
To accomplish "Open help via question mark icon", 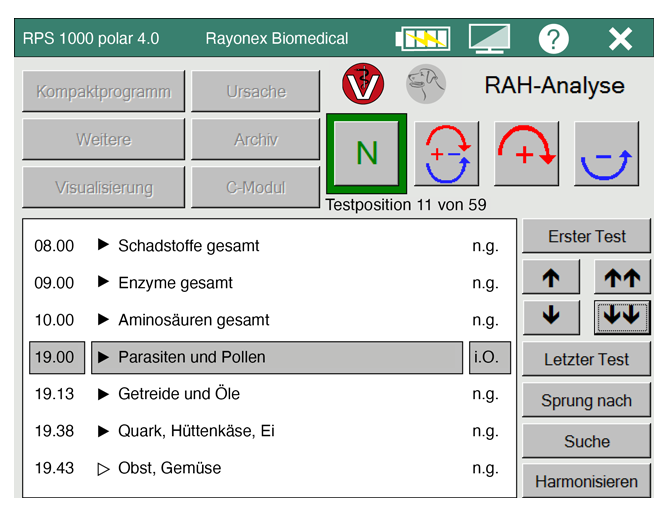I will coord(553,39).
